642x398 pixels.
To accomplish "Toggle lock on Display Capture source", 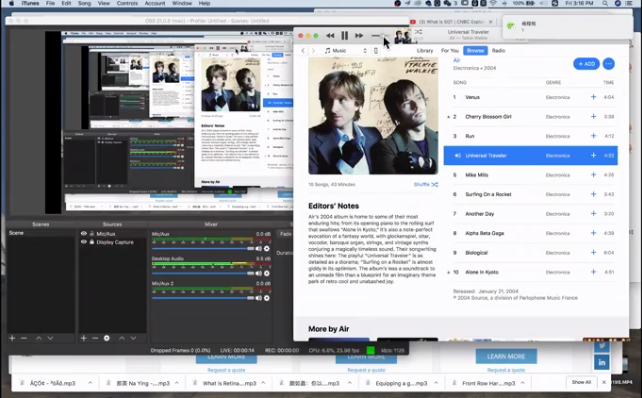I will click(x=92, y=242).
